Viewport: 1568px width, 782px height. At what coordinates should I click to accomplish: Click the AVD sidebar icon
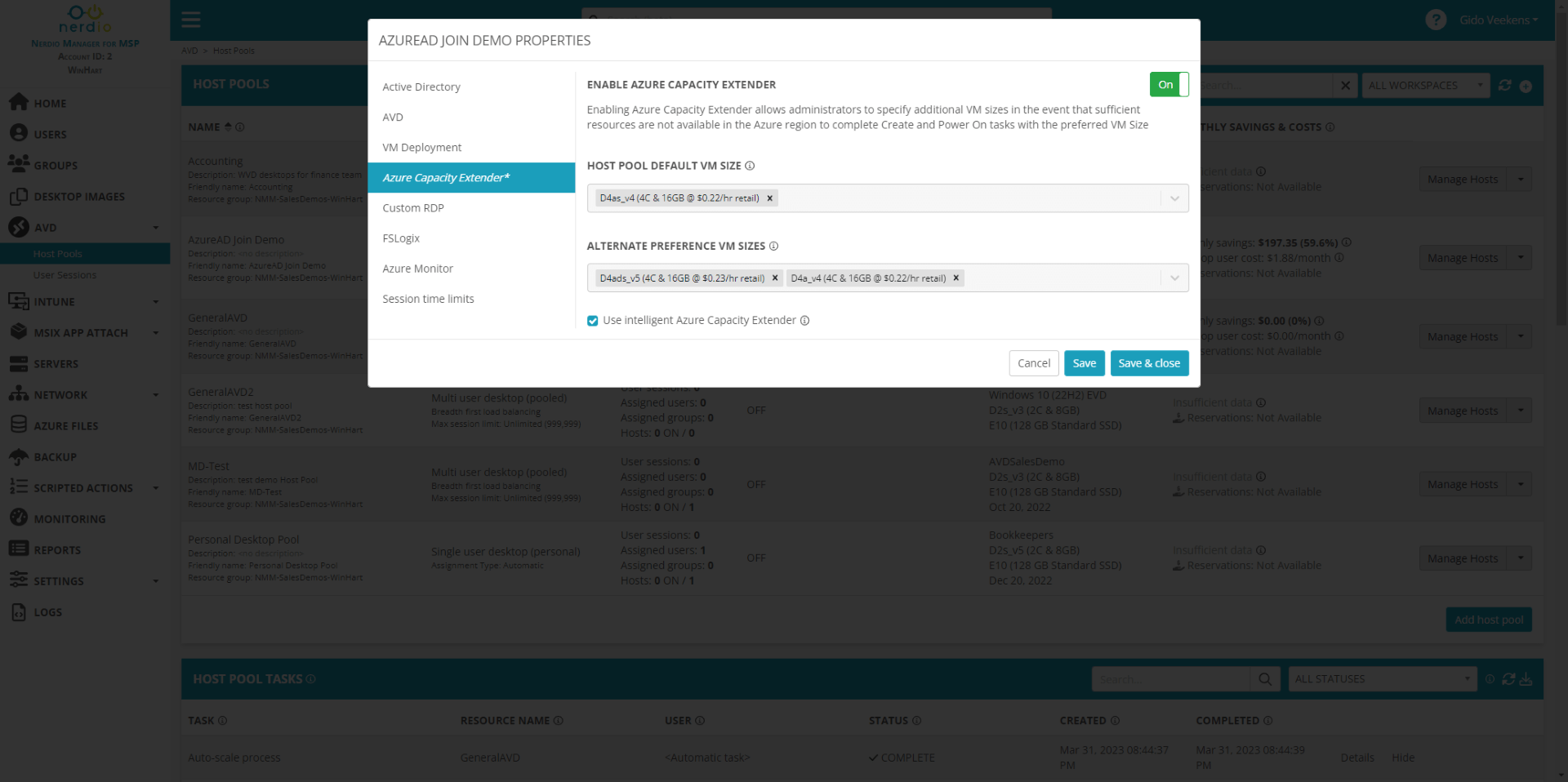coord(19,227)
